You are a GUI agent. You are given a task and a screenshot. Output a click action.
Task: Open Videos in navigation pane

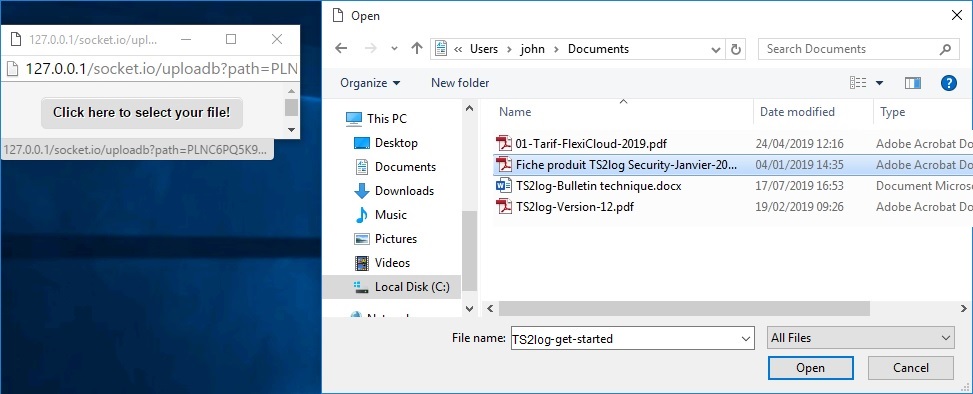click(392, 263)
